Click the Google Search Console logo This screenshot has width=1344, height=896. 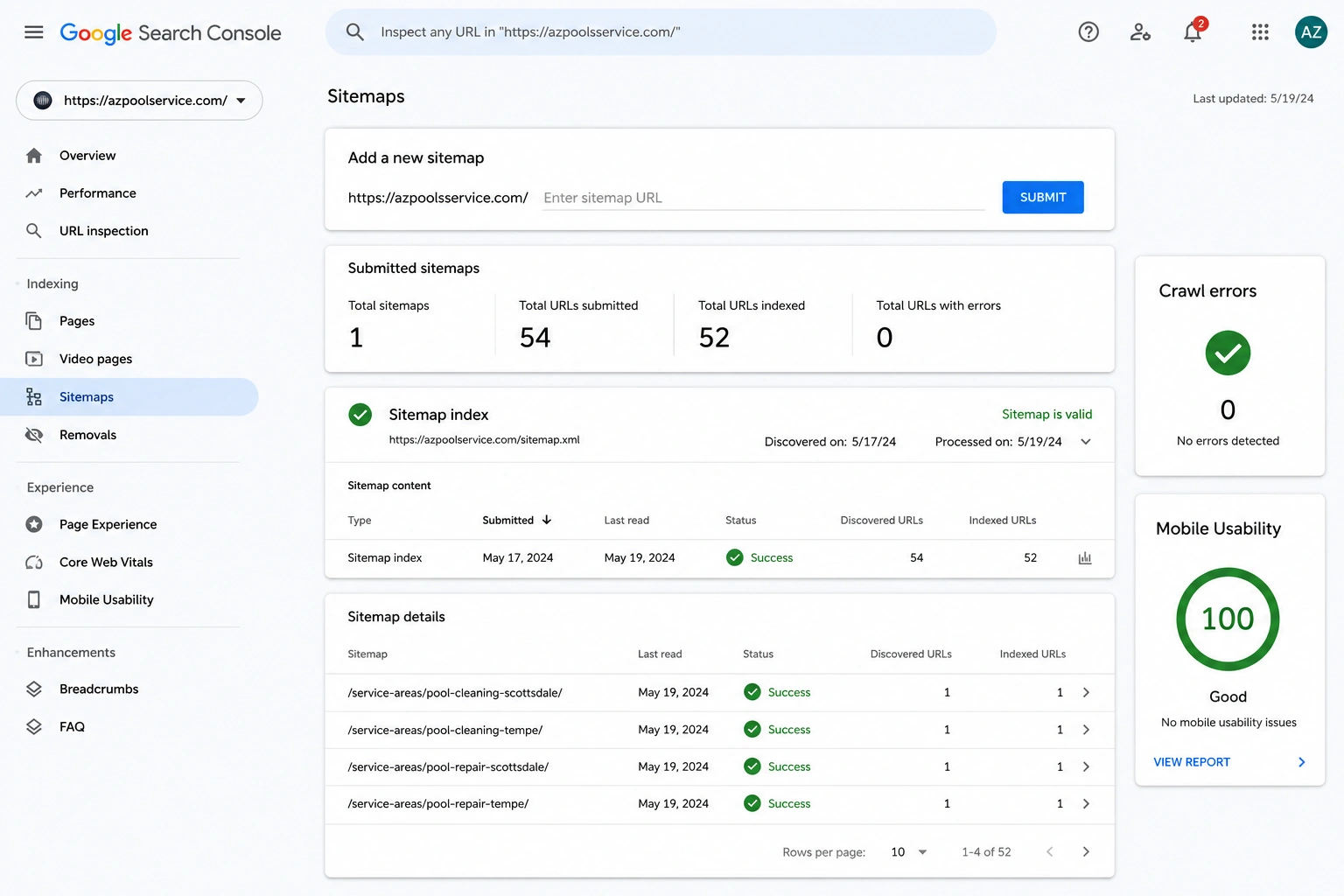(171, 33)
